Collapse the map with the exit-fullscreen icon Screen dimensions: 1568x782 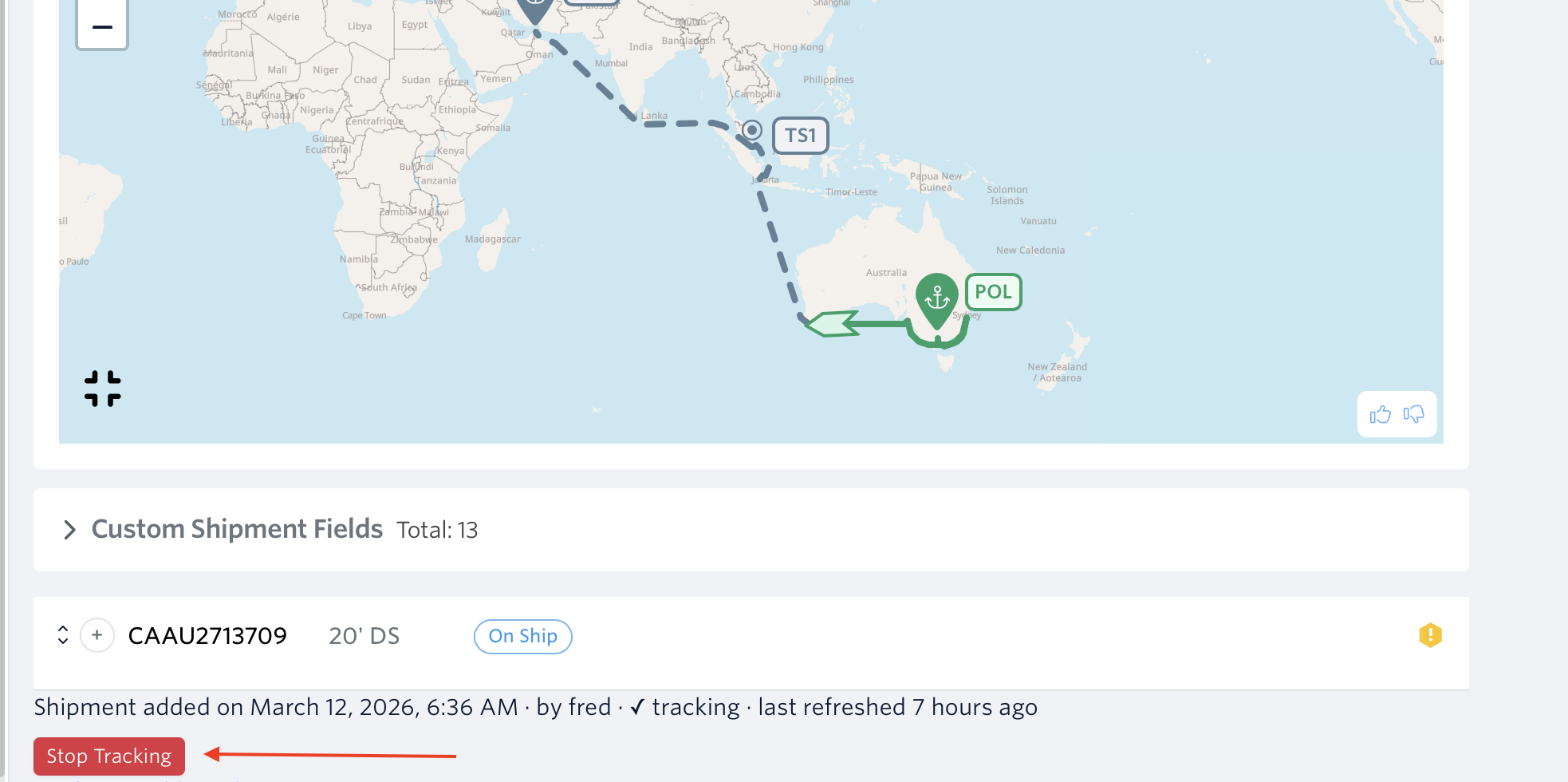tap(103, 389)
